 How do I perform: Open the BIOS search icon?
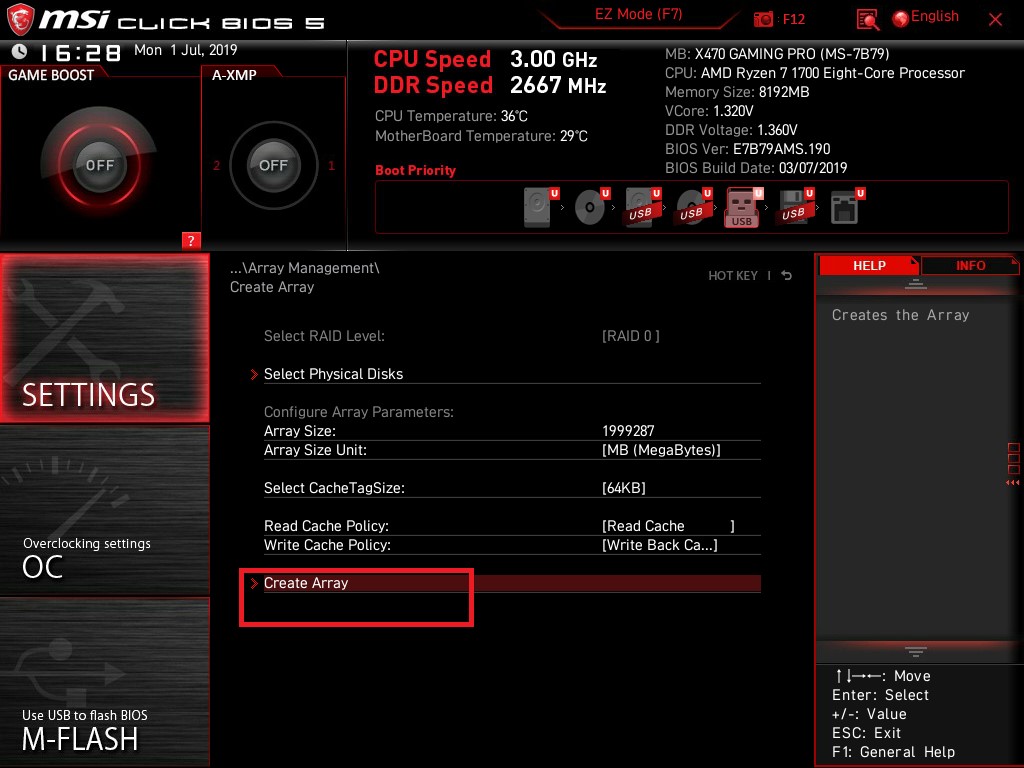(x=868, y=19)
